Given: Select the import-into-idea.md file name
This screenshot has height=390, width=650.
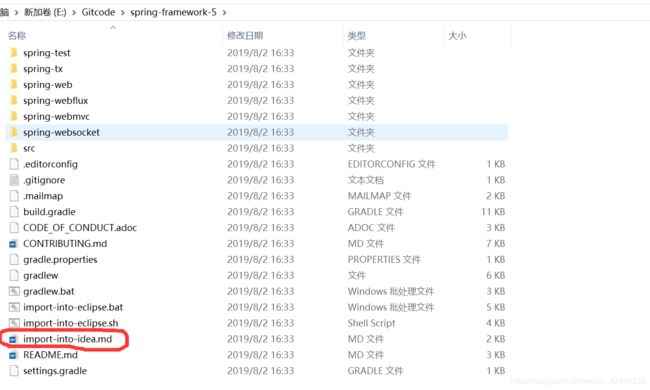Looking at the screenshot, I should [68, 339].
